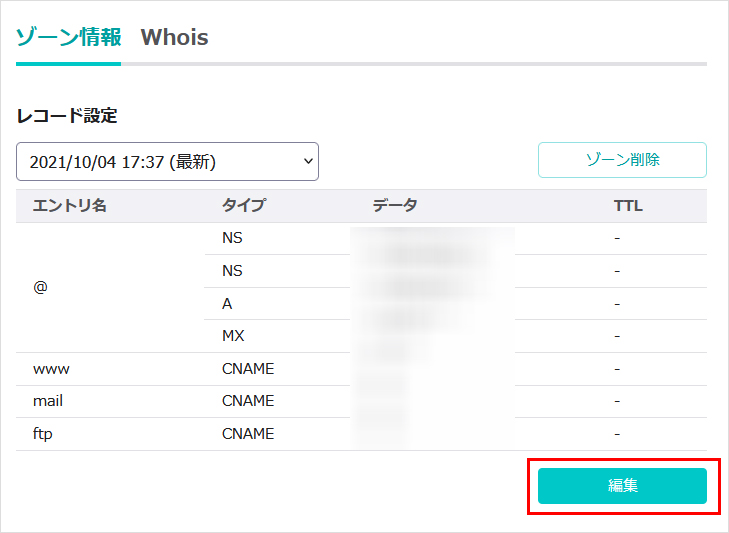The height and width of the screenshot is (533, 729).
Task: Click the ftp entry name
Action: [43, 434]
